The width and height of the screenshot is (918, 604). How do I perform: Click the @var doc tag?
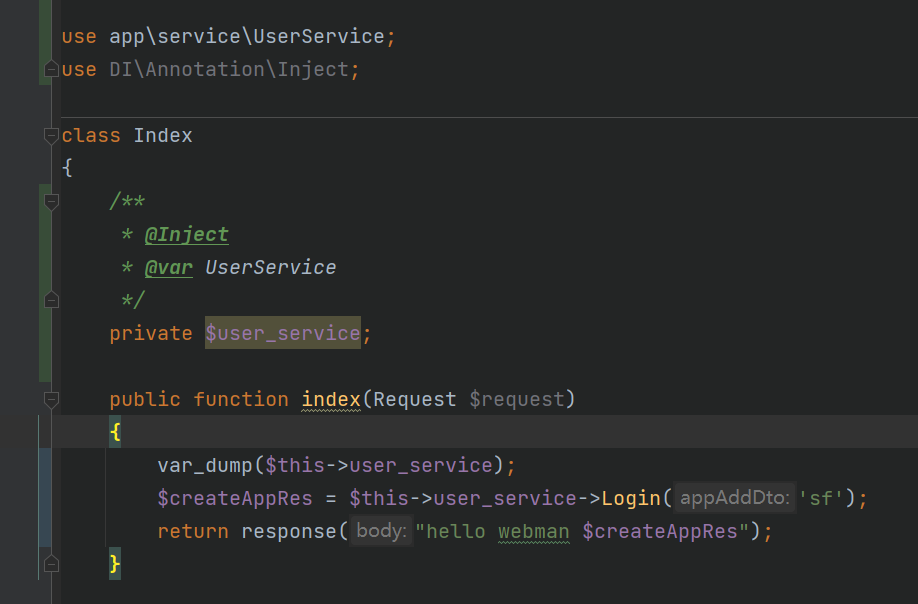(169, 267)
